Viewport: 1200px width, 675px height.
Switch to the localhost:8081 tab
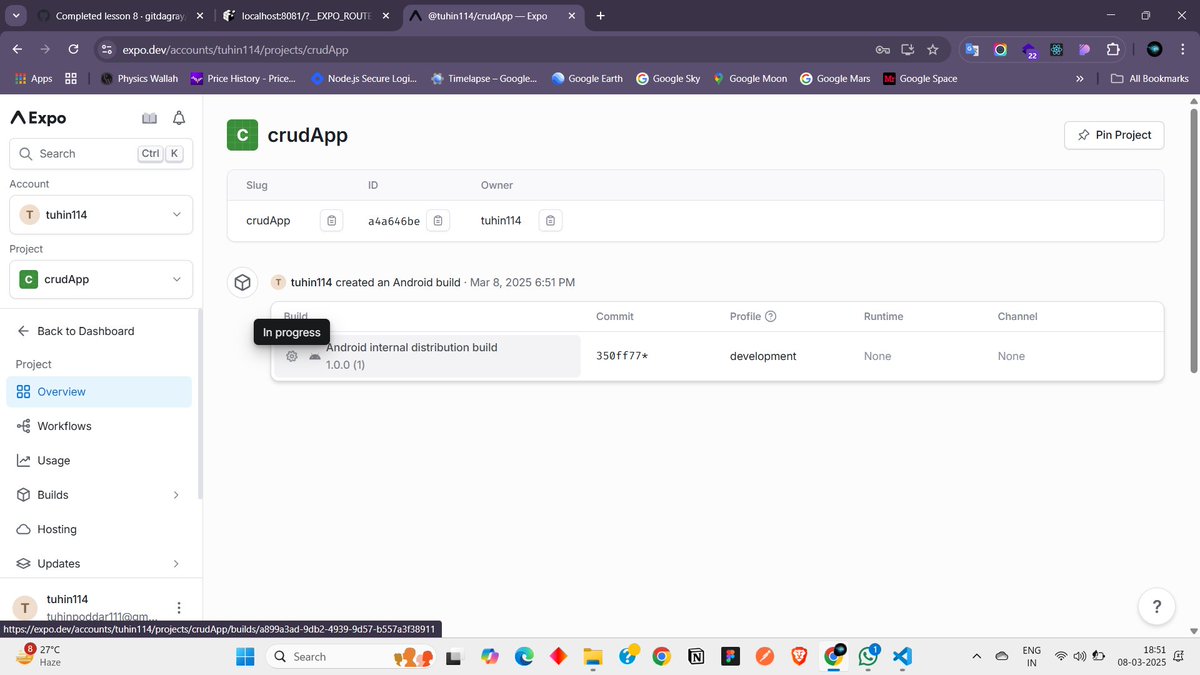305,16
